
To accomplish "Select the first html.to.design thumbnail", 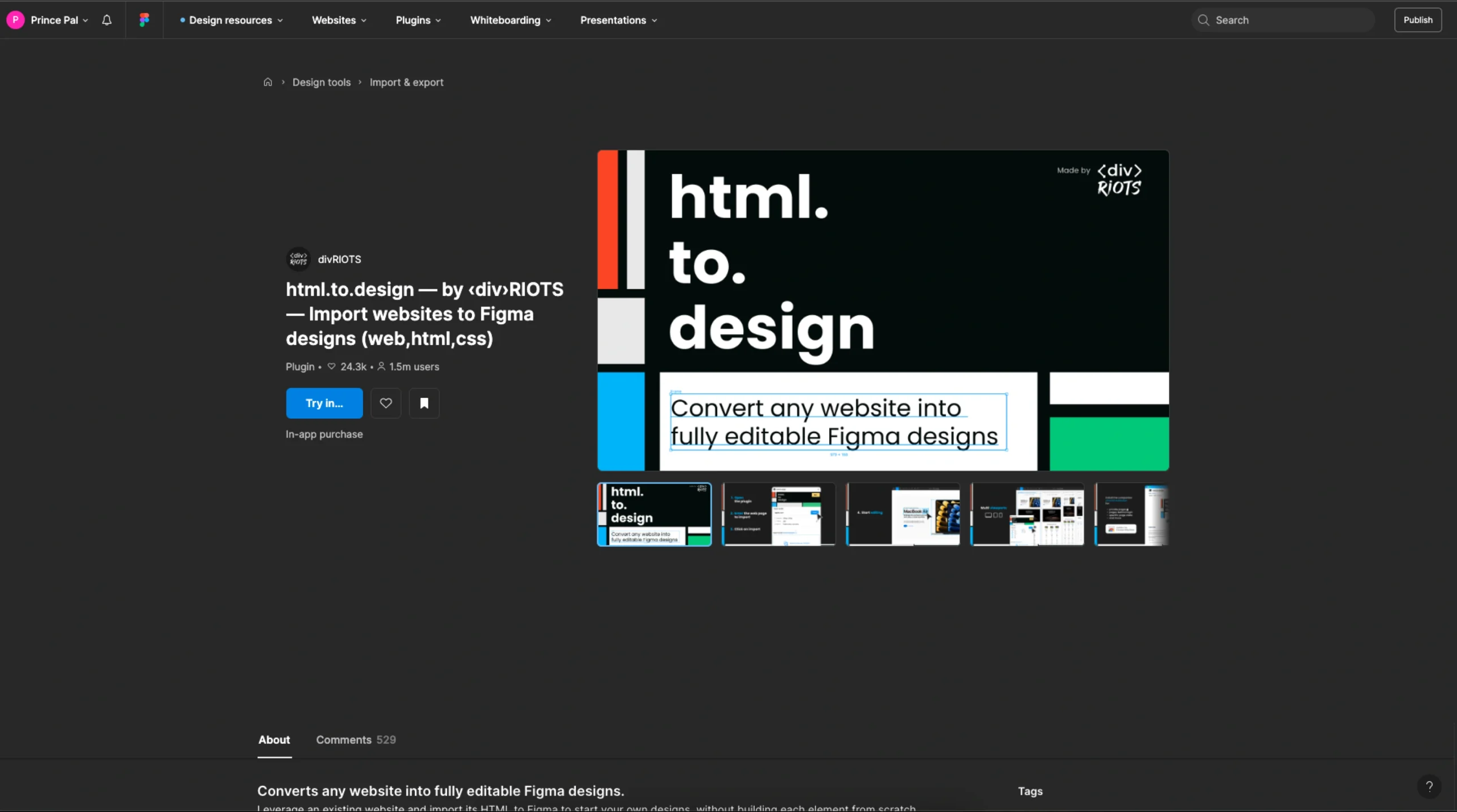I will 654,514.
